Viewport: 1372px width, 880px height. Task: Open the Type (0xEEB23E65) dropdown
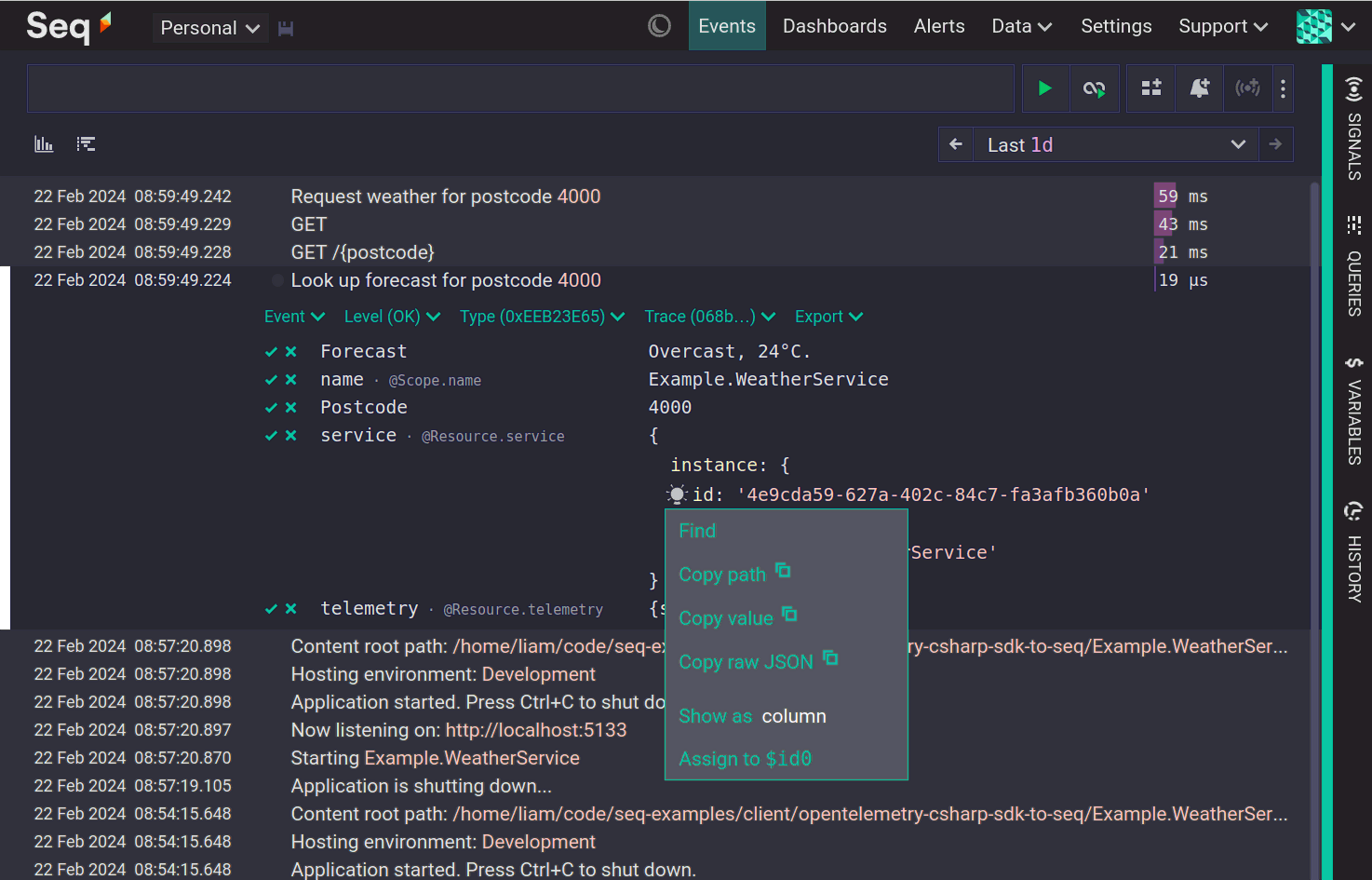pos(542,317)
